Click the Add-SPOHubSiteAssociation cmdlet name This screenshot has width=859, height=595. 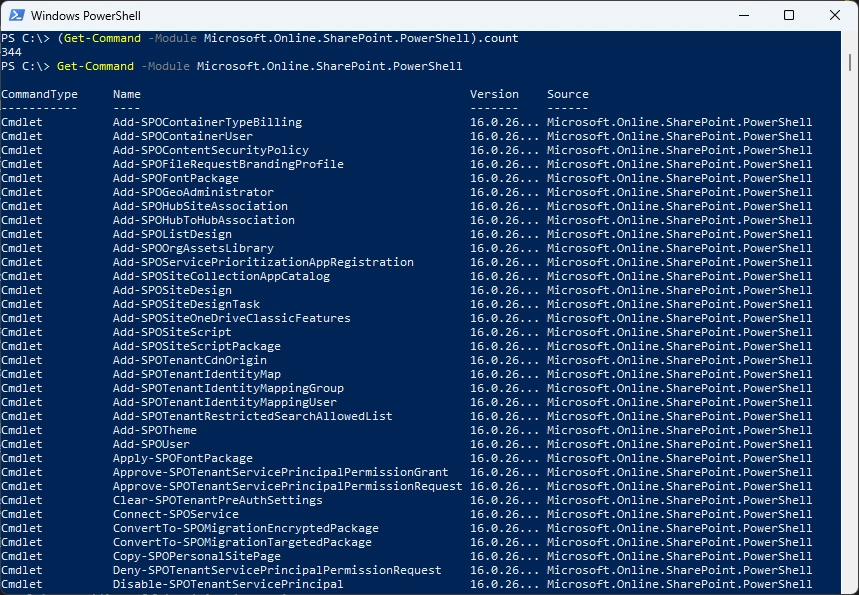click(x=200, y=206)
